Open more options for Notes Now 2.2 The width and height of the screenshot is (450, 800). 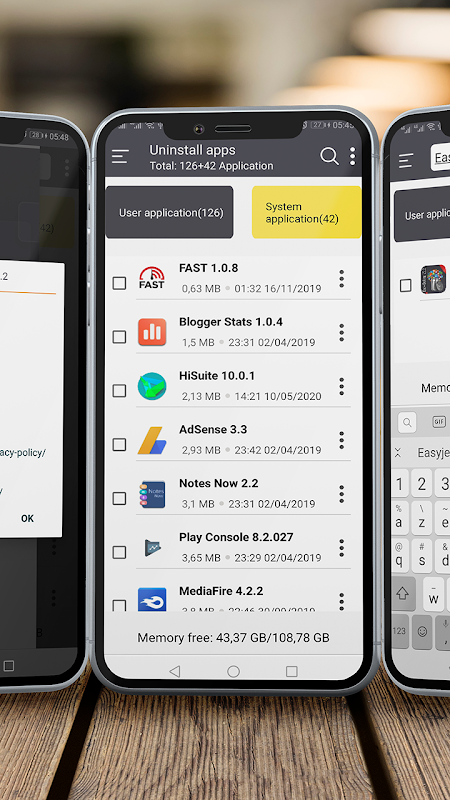click(x=341, y=494)
